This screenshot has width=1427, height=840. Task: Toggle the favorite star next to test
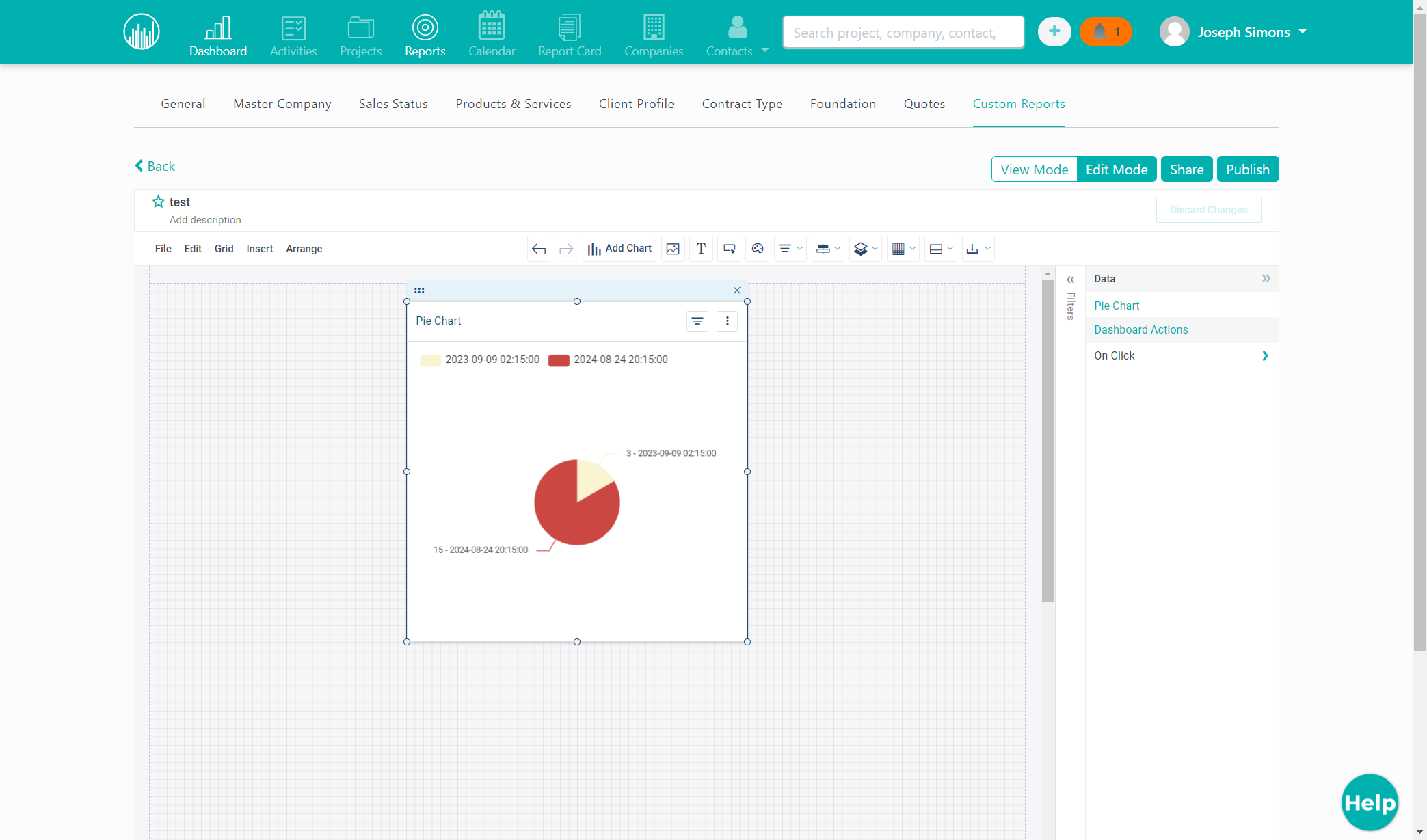(159, 202)
